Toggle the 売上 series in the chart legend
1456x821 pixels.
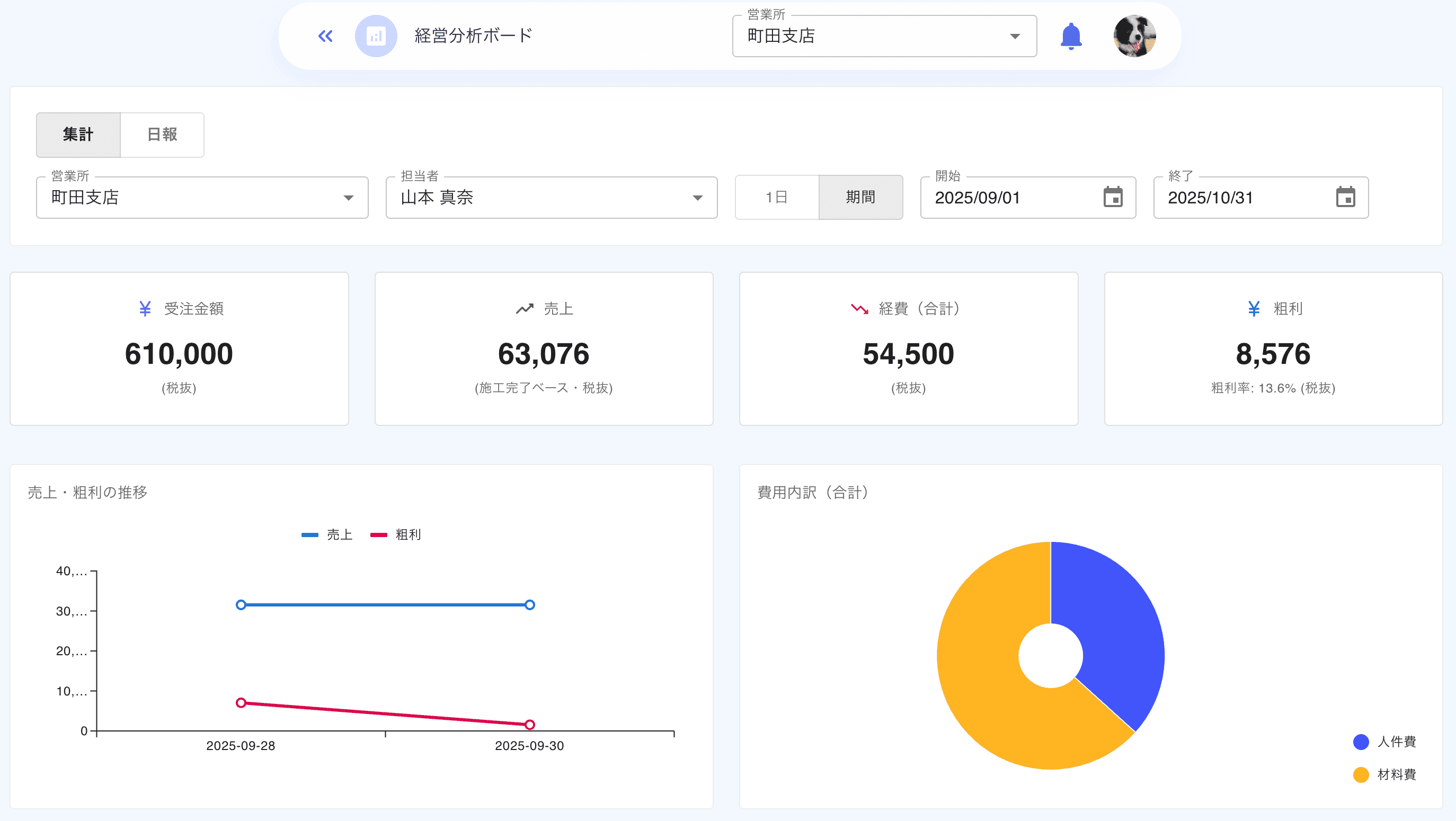click(327, 534)
